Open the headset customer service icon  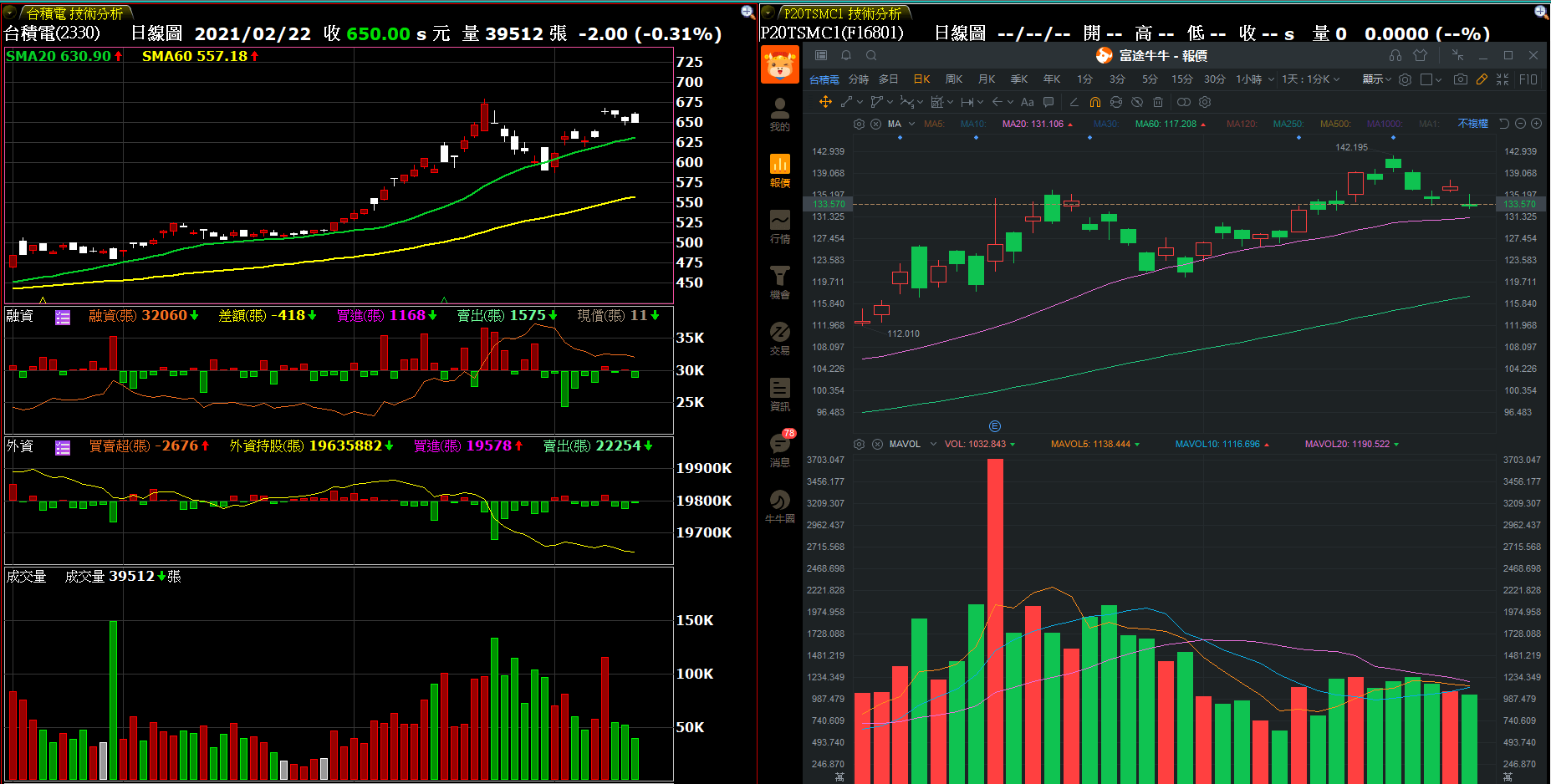tap(1395, 55)
